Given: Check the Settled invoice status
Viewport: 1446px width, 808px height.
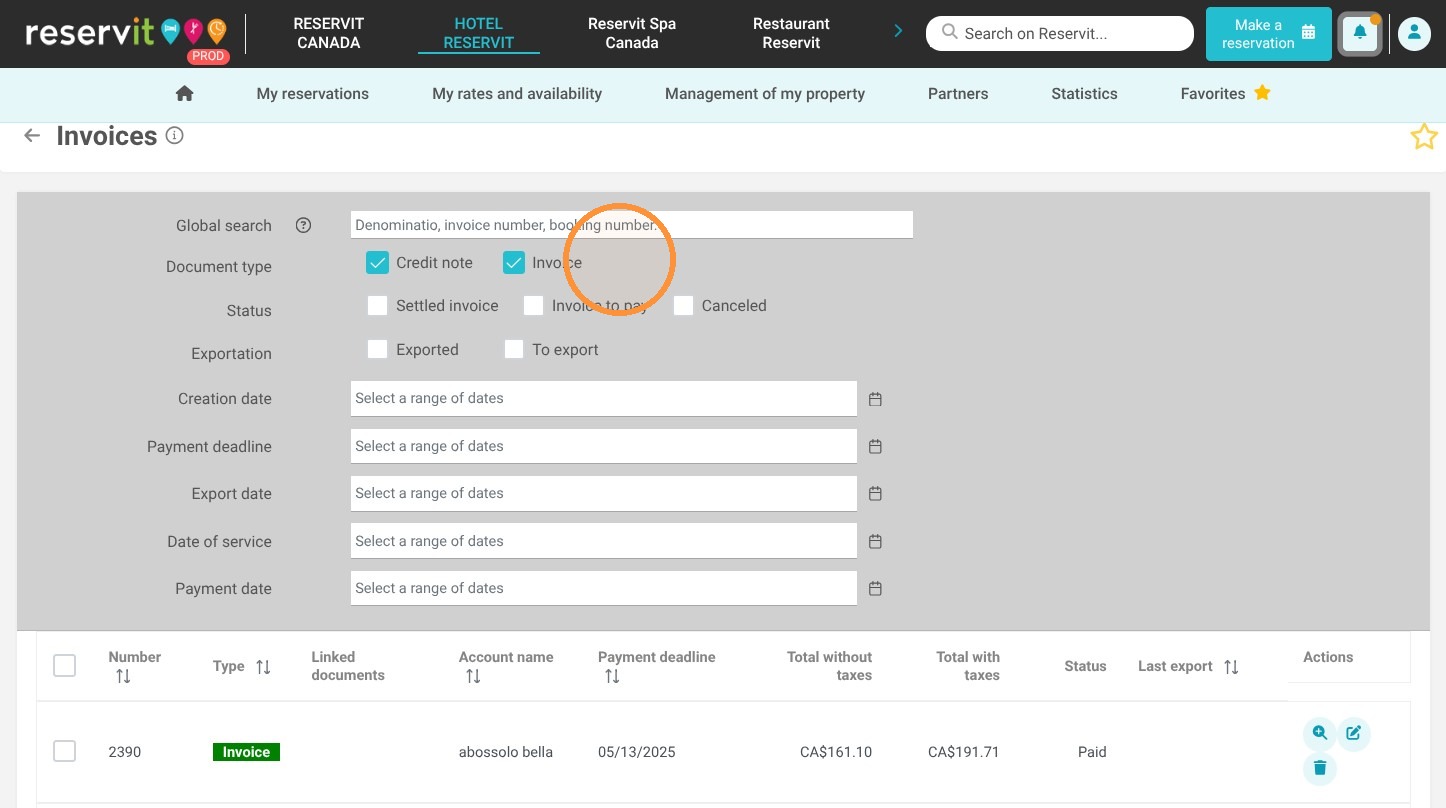Looking at the screenshot, I should pos(377,306).
